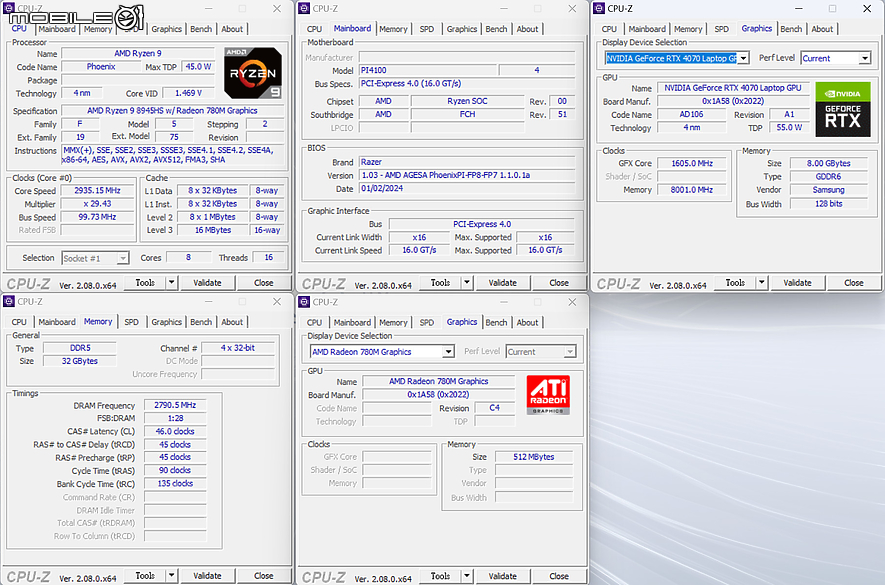Close the NVIDIA Graphics CPU-Z window via X
The width and height of the screenshot is (885, 585).
[867, 8]
